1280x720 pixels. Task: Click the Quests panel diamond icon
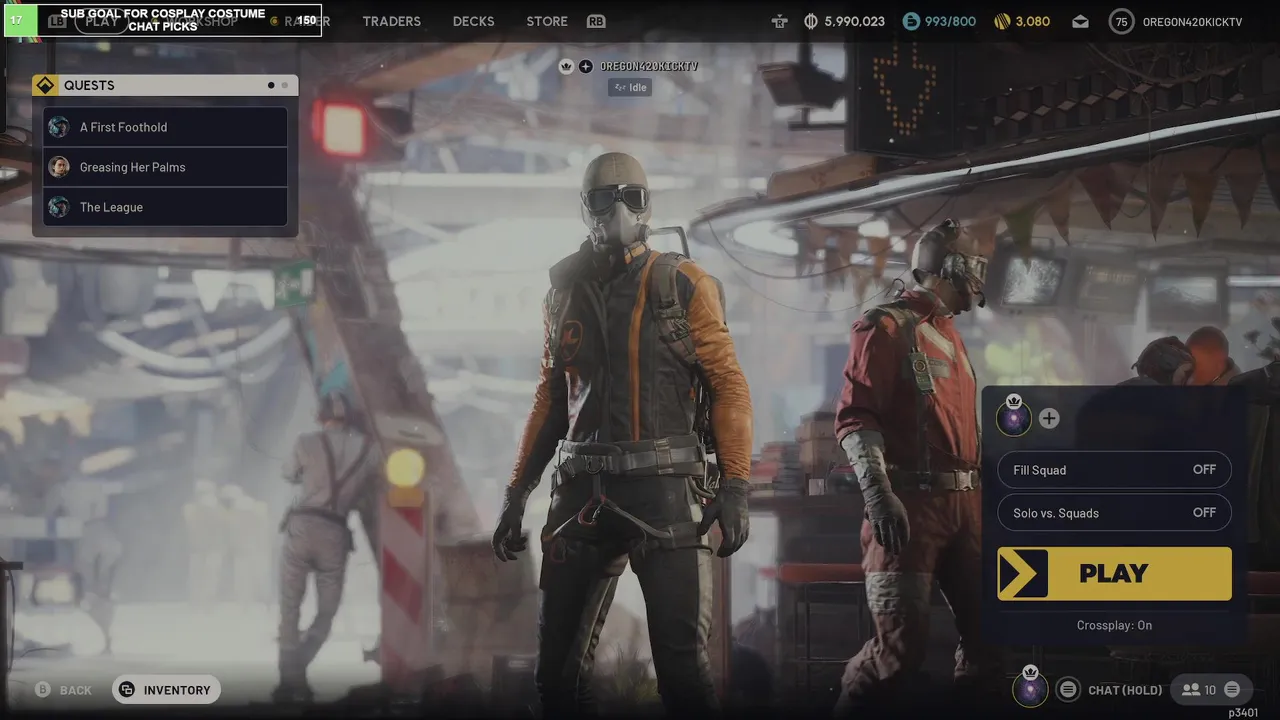45,86
